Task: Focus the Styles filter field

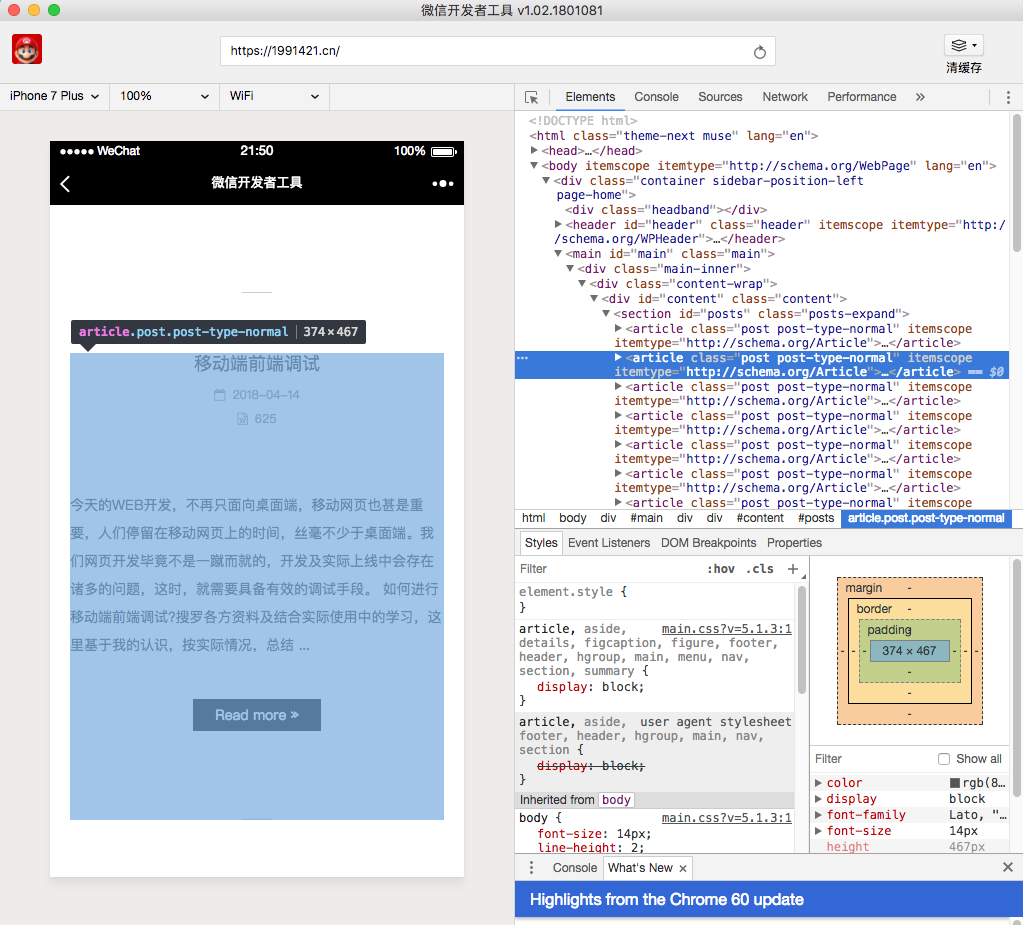Action: tap(610, 569)
